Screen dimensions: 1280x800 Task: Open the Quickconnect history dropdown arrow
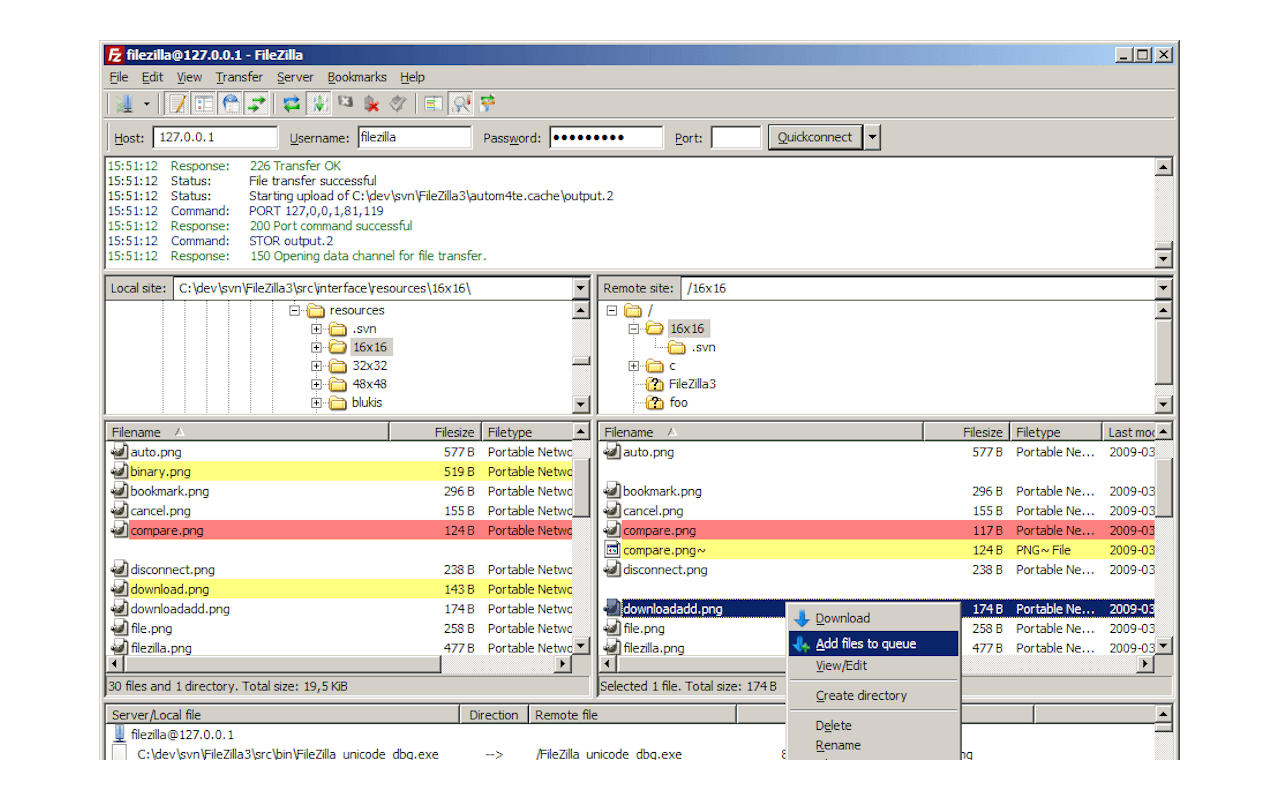(872, 138)
